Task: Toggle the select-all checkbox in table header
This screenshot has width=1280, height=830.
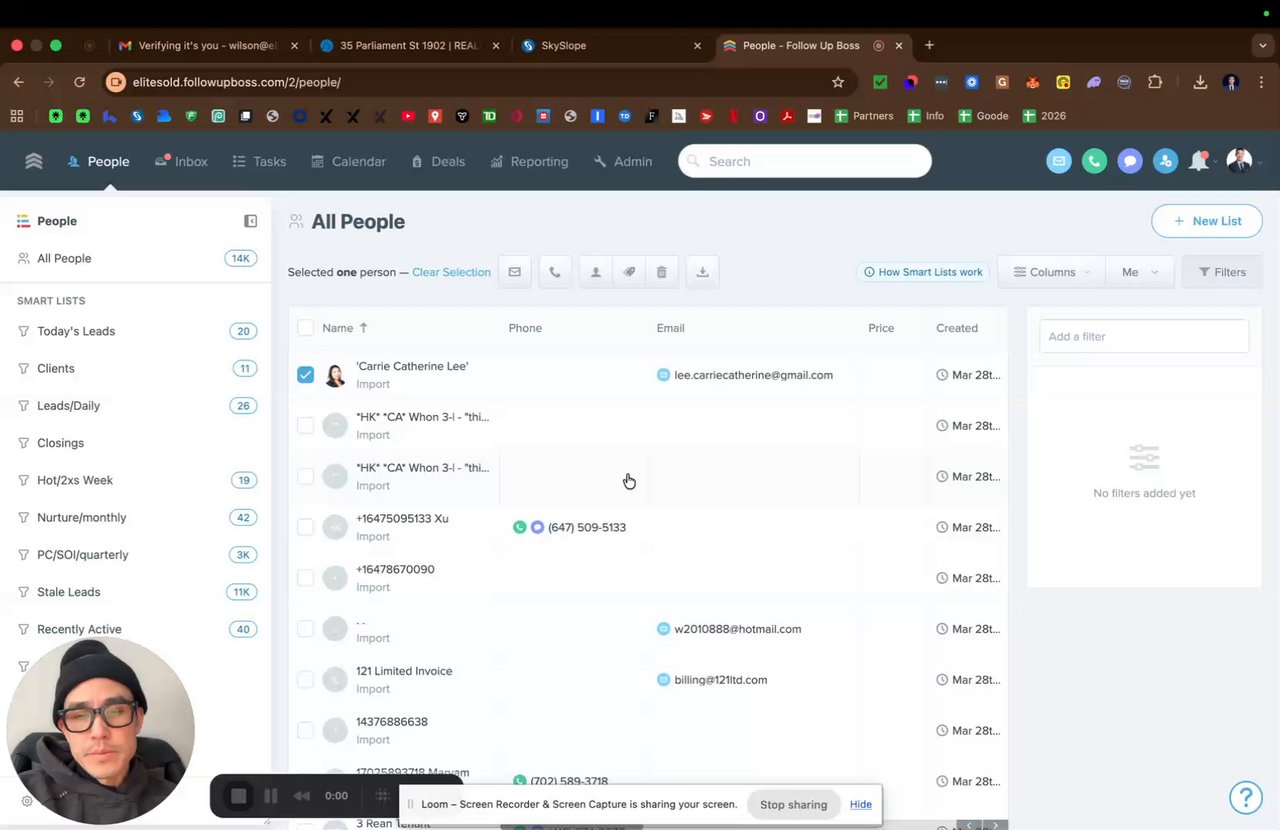Action: click(x=305, y=328)
